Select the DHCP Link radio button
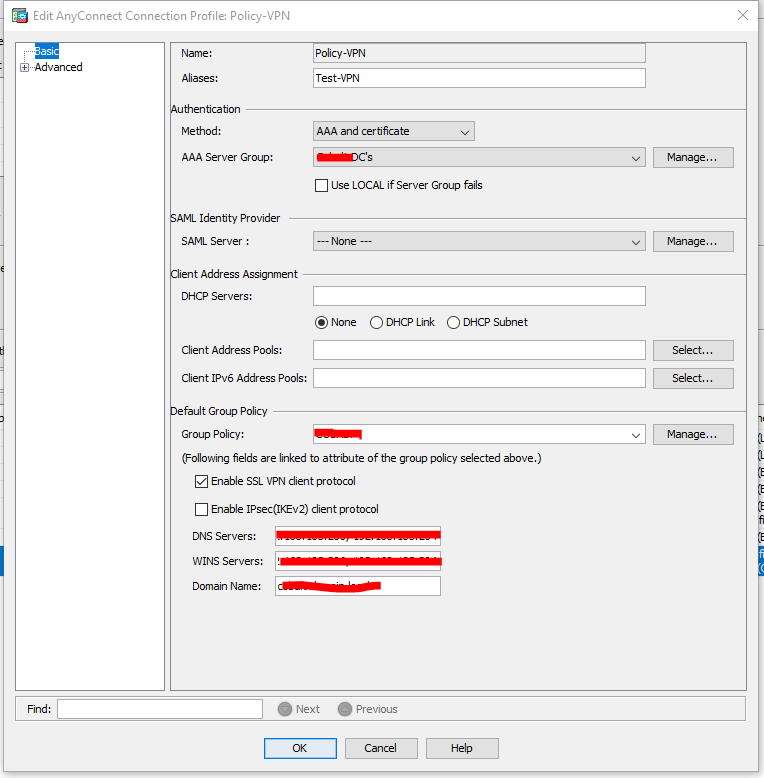This screenshot has width=764, height=778. coord(377,323)
